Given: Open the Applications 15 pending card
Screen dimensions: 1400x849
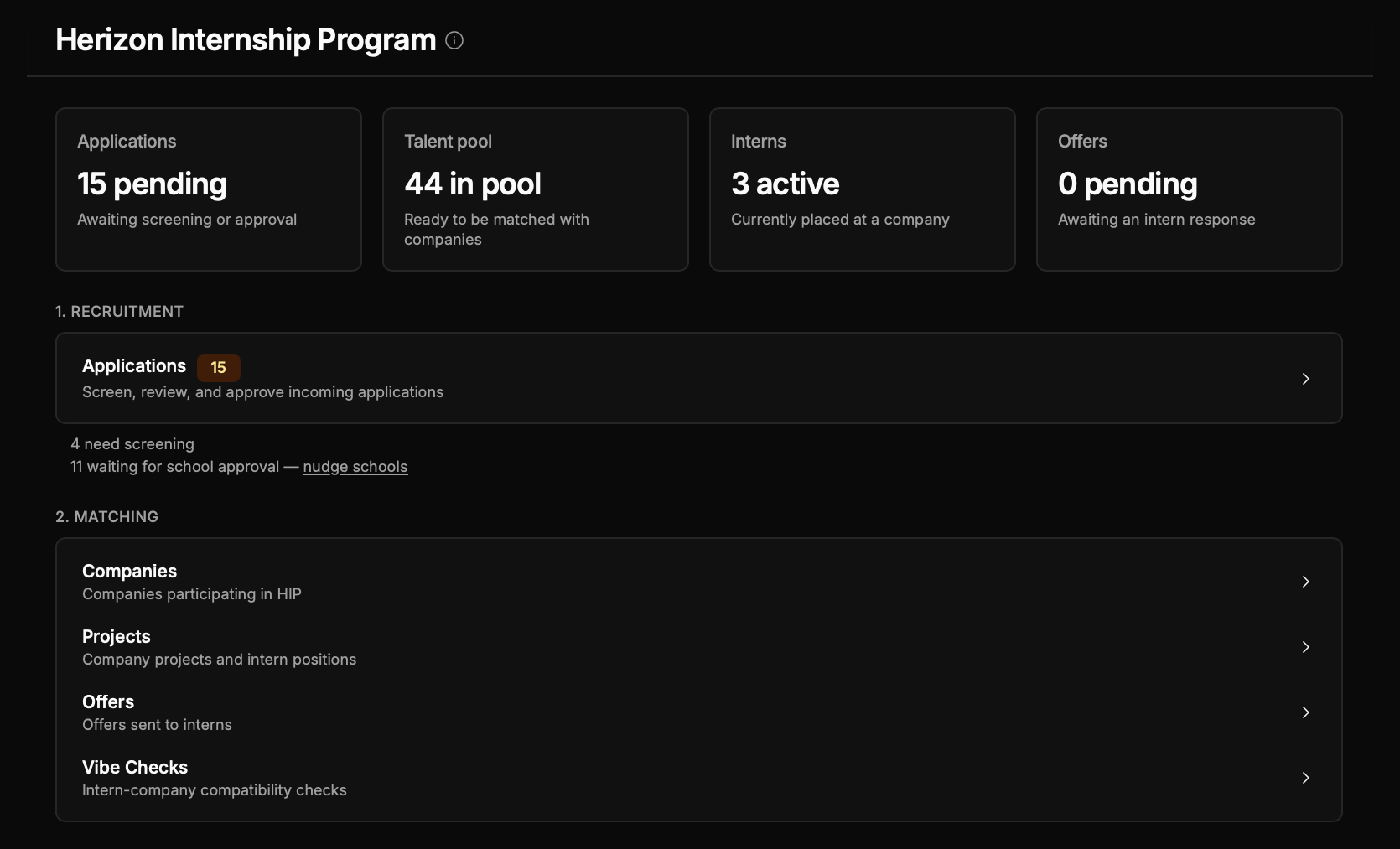Looking at the screenshot, I should pos(209,189).
